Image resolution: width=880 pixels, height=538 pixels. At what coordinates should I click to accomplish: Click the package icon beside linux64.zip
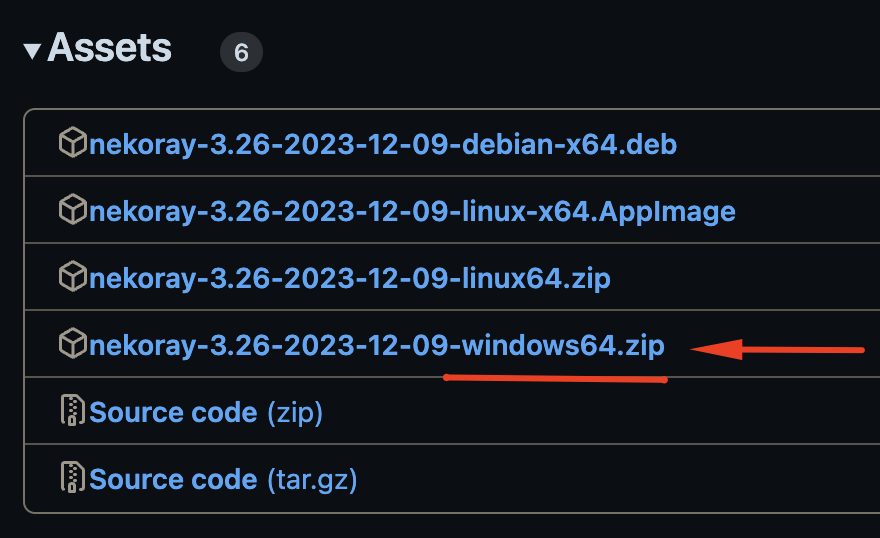point(72,277)
